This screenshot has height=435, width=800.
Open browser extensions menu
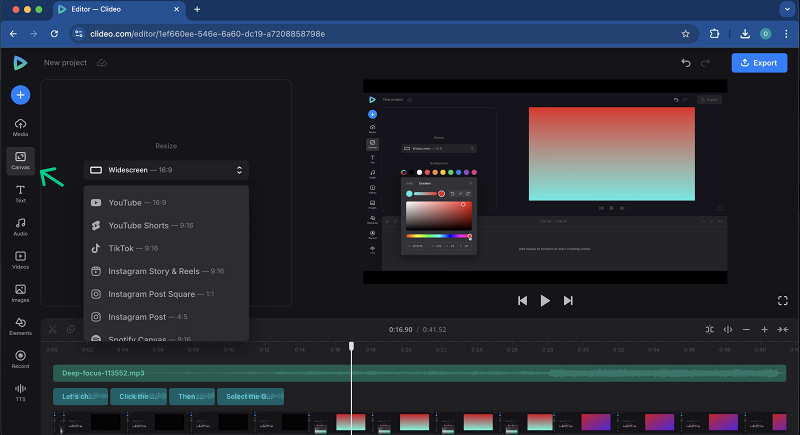tap(714, 34)
